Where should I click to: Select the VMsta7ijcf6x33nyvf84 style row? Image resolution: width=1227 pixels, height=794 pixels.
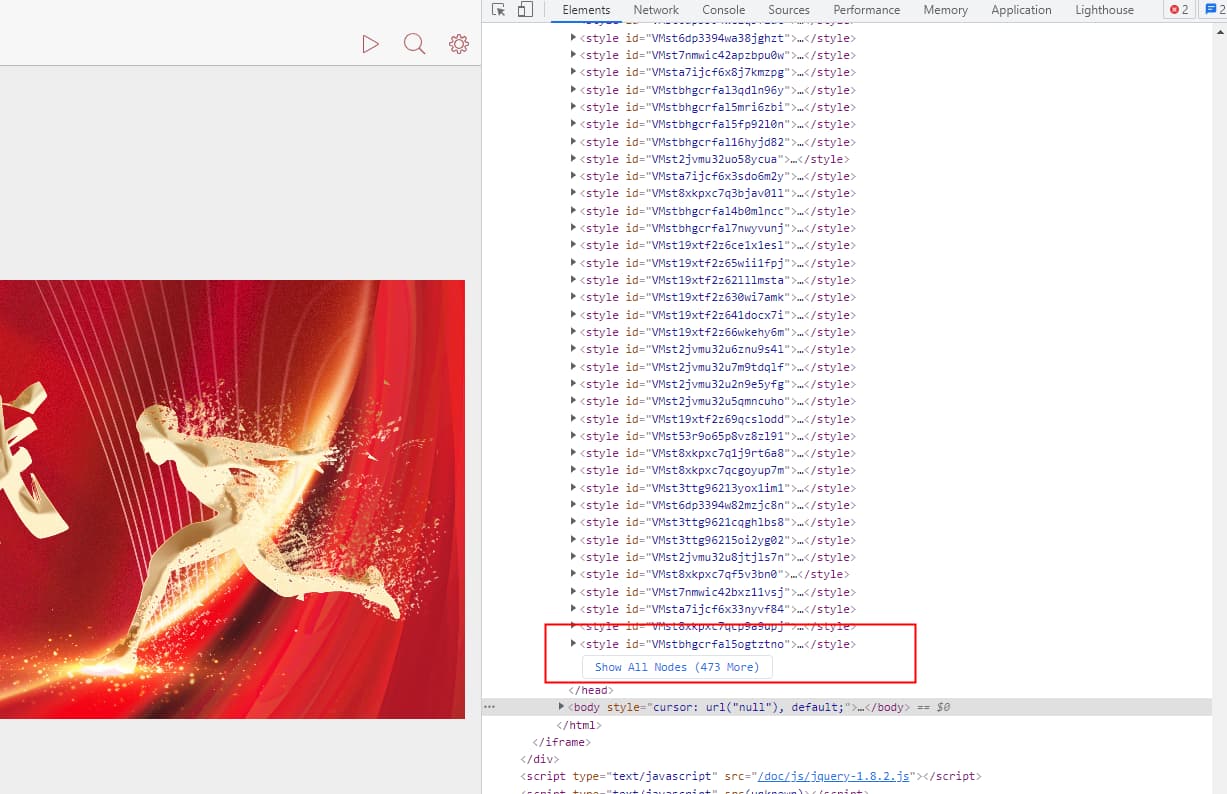pos(716,609)
